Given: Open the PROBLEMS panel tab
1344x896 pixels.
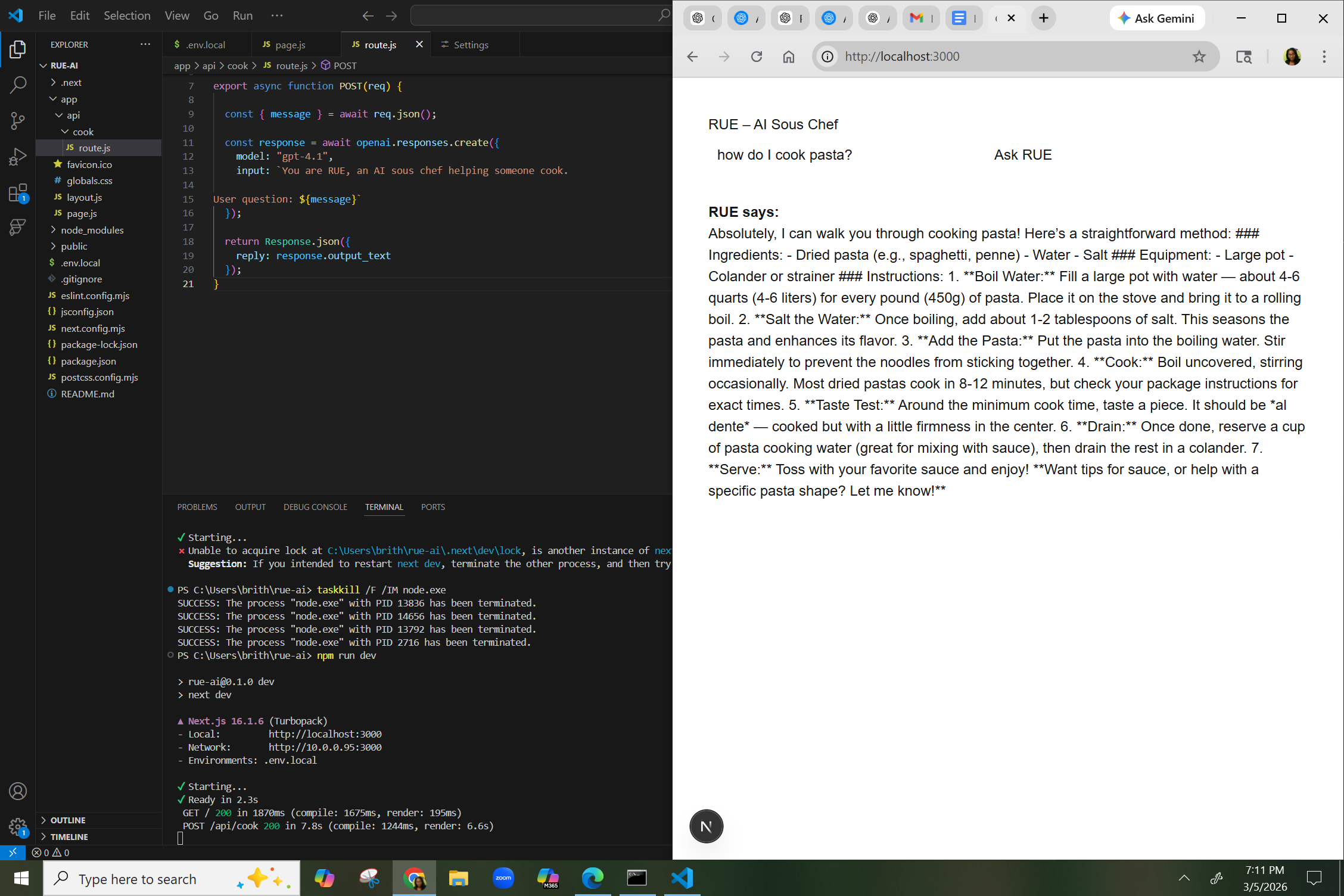Looking at the screenshot, I should coord(197,507).
